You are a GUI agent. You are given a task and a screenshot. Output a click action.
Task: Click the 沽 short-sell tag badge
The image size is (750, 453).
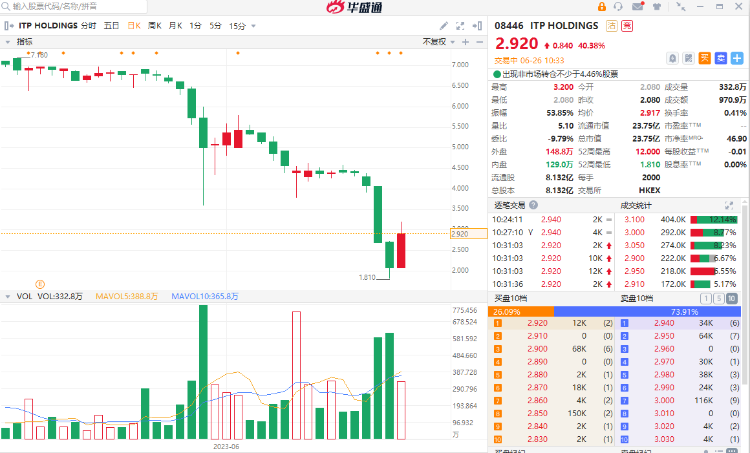611,26
